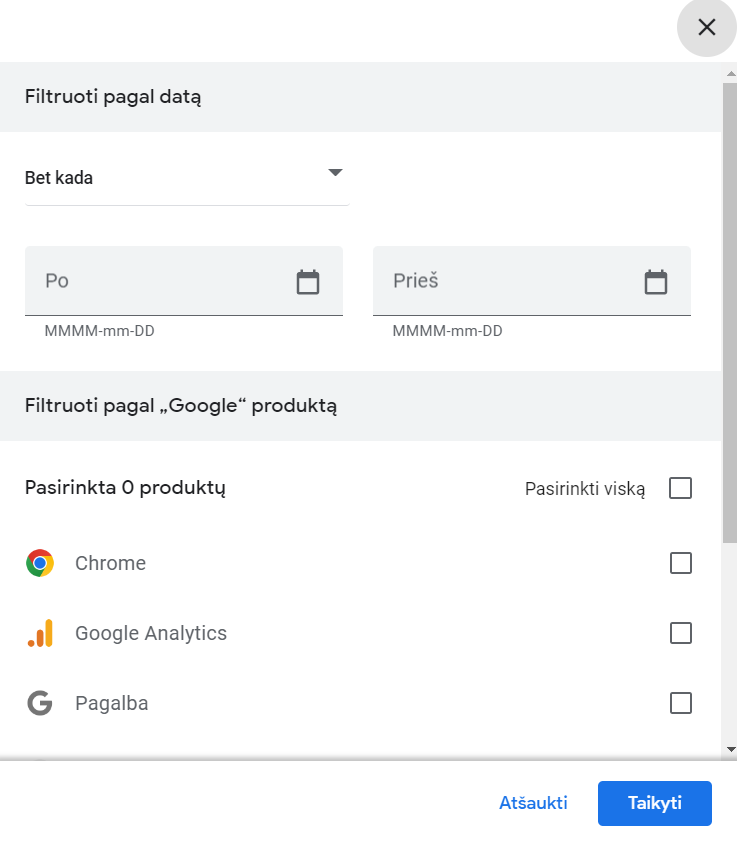
Task: Check the Pagalba checkbox
Action: click(681, 703)
